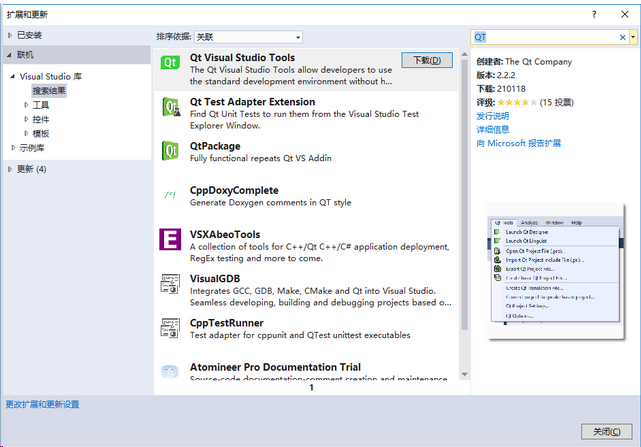Clear the QT search text with X

click(623, 37)
